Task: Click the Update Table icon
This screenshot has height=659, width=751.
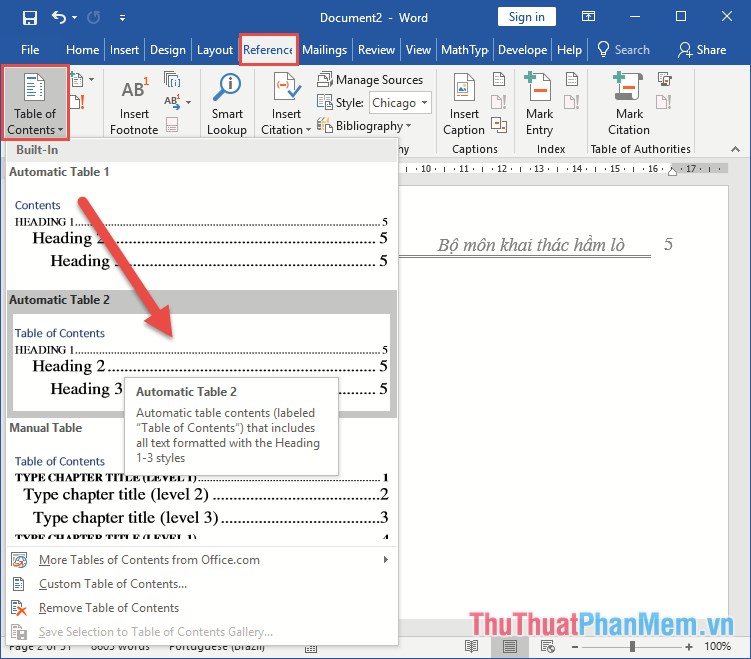Action: pyautogui.click(x=78, y=102)
